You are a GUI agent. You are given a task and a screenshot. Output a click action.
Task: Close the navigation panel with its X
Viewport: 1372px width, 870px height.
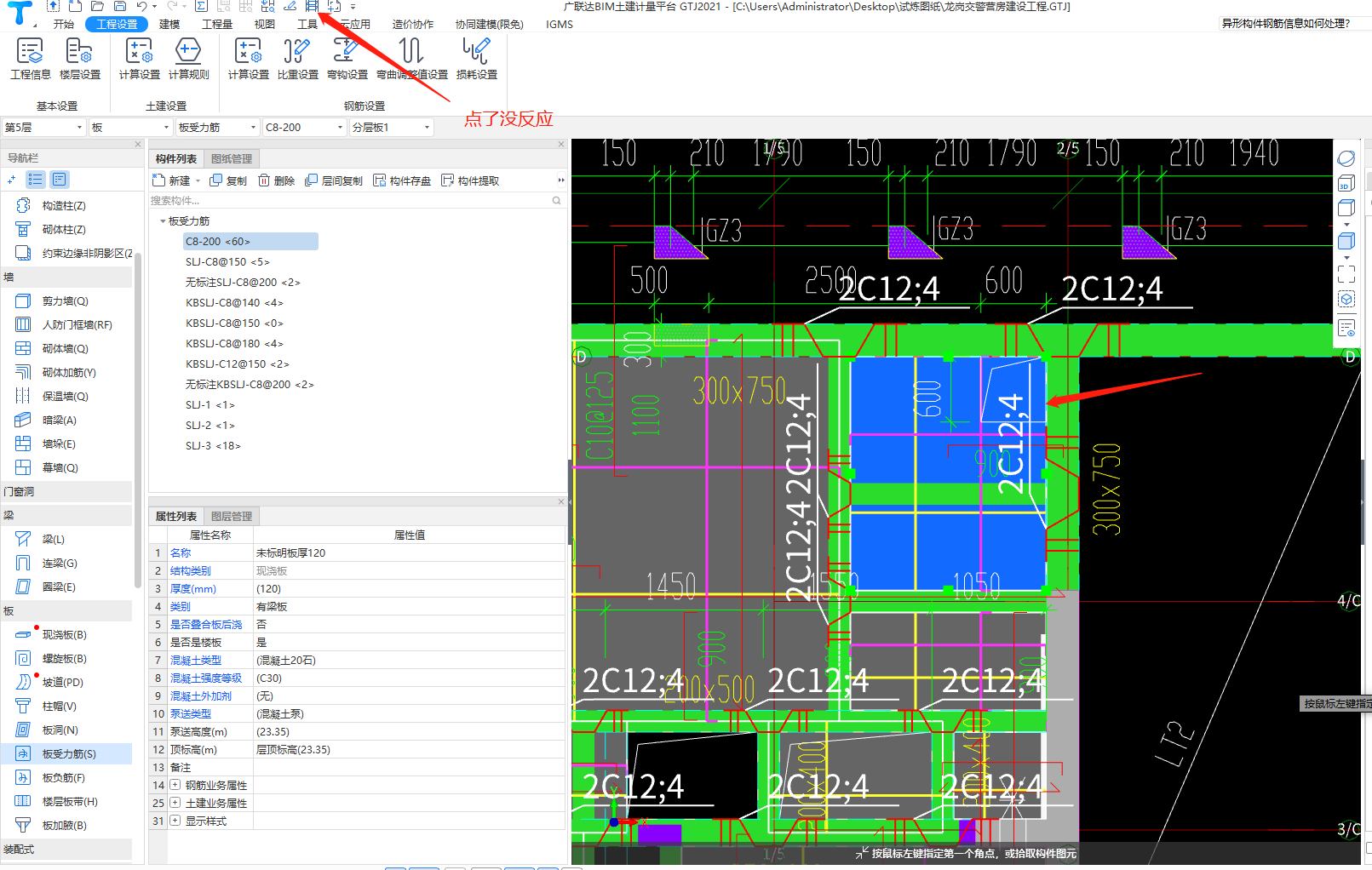pyautogui.click(x=138, y=145)
